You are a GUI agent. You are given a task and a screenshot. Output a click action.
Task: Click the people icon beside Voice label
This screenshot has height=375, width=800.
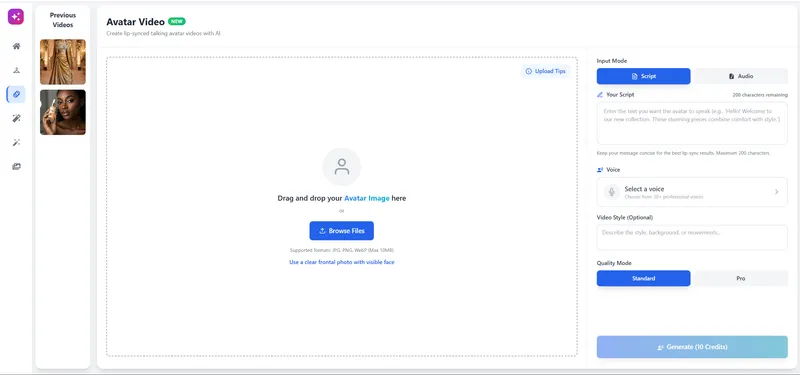pyautogui.click(x=600, y=170)
